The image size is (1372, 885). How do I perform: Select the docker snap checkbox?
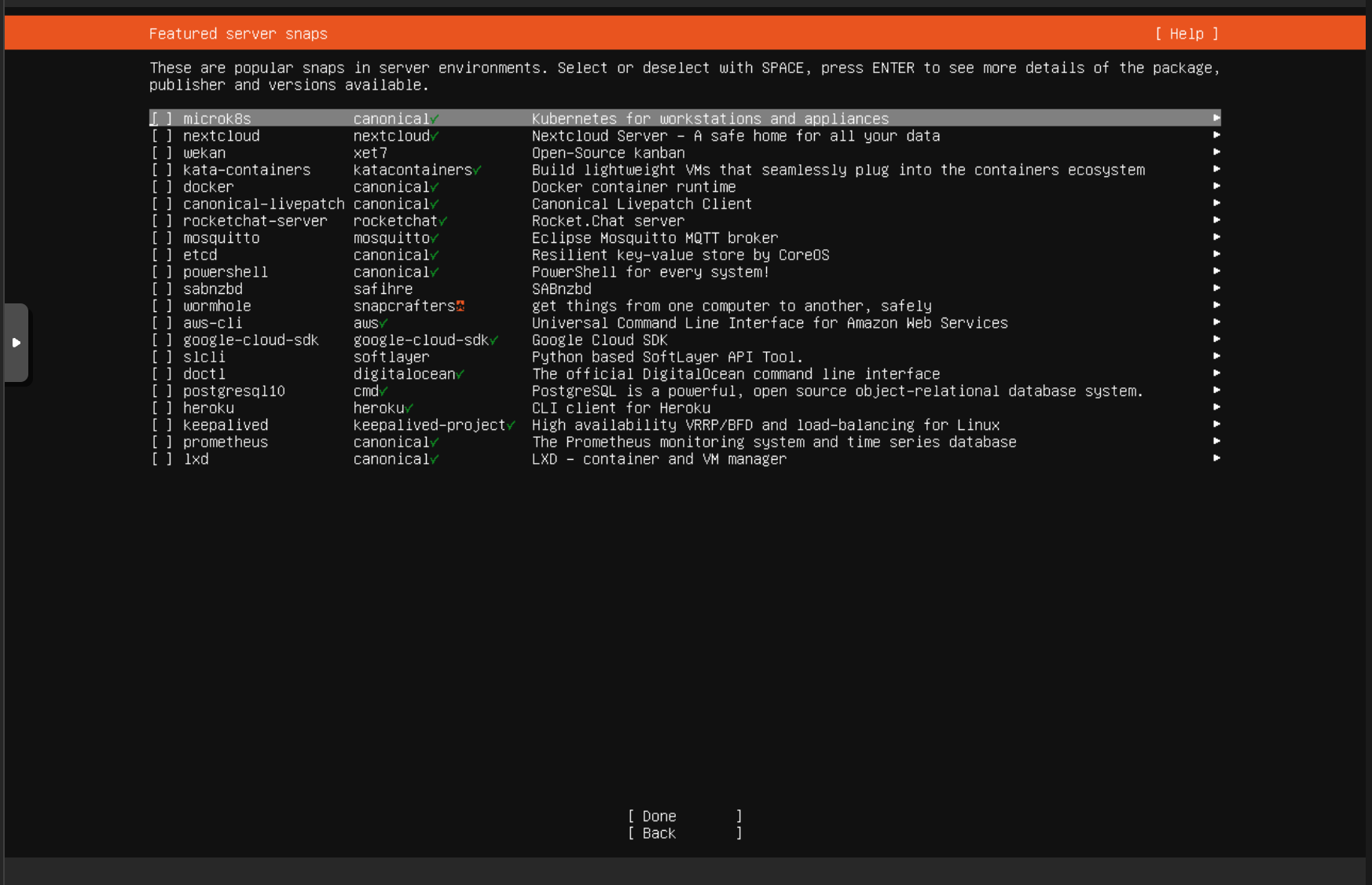click(x=162, y=187)
